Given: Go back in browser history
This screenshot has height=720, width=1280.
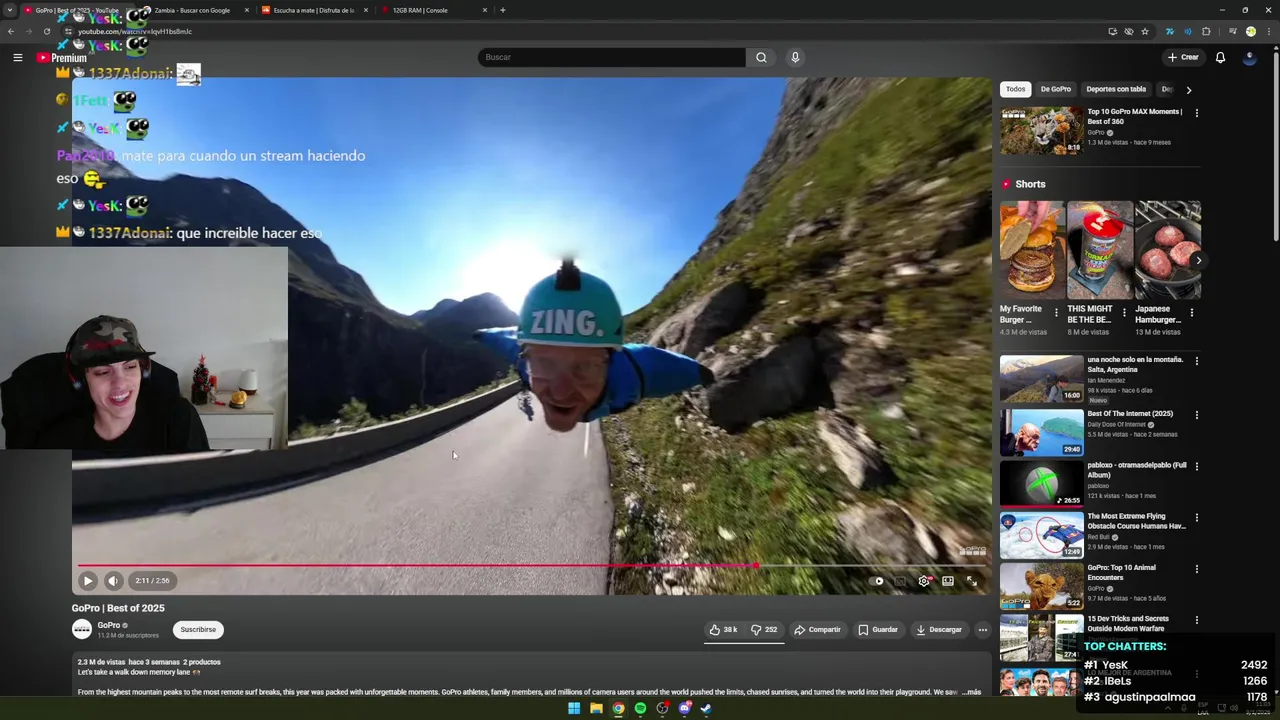Looking at the screenshot, I should point(11,31).
